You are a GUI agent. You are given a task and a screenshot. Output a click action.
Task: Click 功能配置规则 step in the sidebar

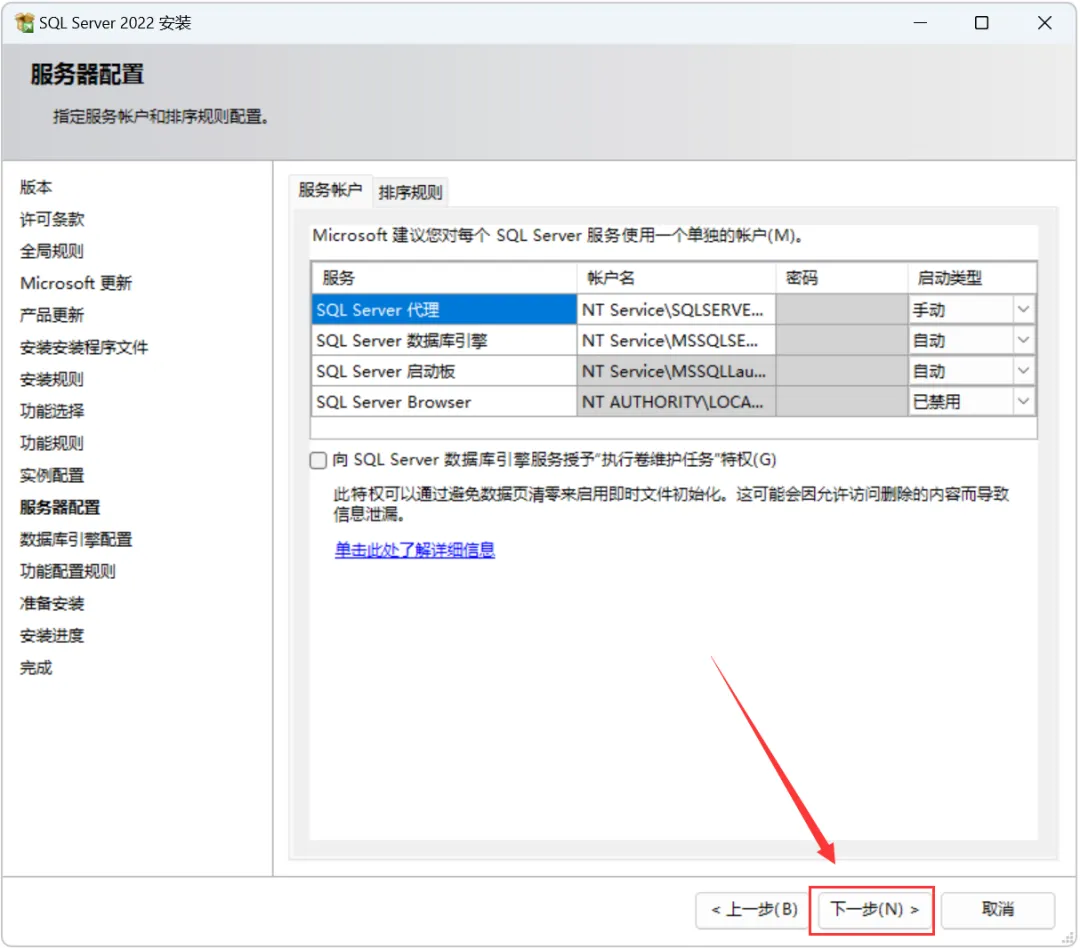click(x=68, y=571)
